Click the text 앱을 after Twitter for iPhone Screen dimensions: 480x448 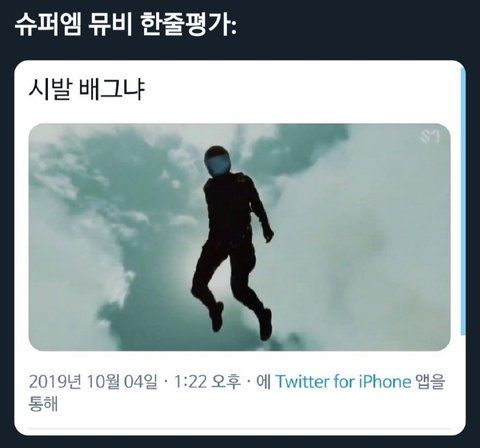[x=431, y=382]
